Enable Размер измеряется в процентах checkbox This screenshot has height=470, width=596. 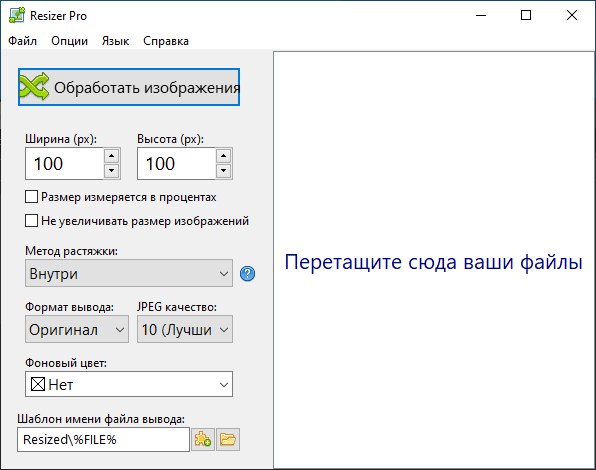pyautogui.click(x=32, y=197)
